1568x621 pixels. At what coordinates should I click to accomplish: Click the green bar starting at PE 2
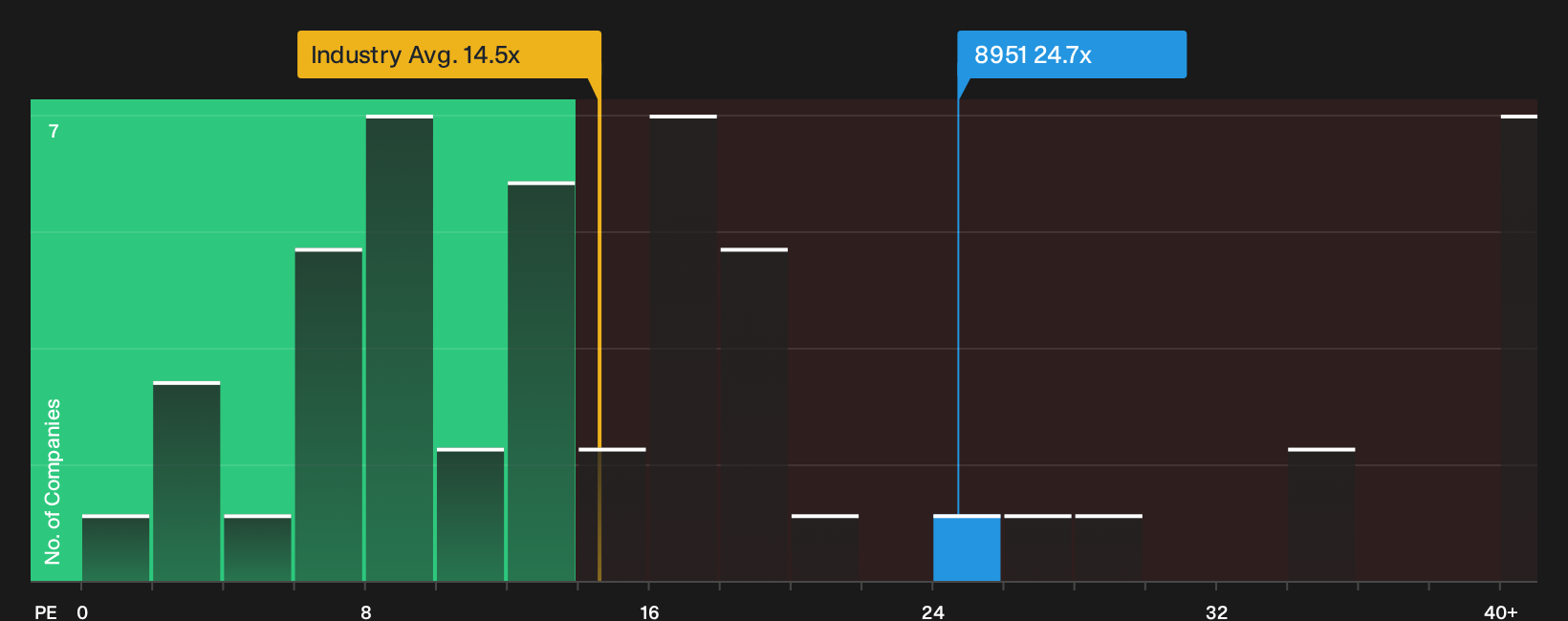186,482
